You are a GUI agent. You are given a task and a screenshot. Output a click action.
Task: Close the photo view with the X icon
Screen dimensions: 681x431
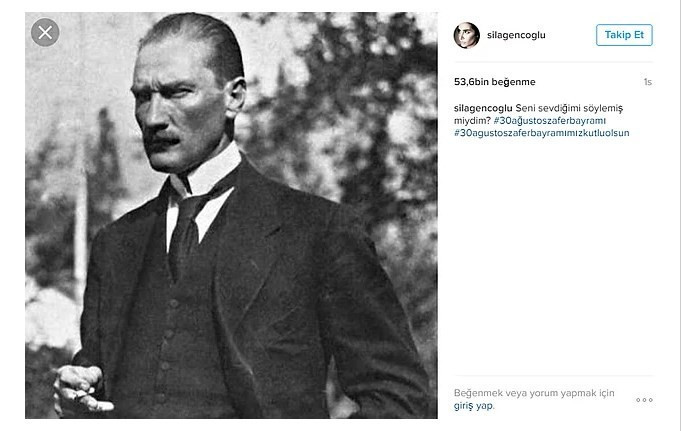[45, 33]
